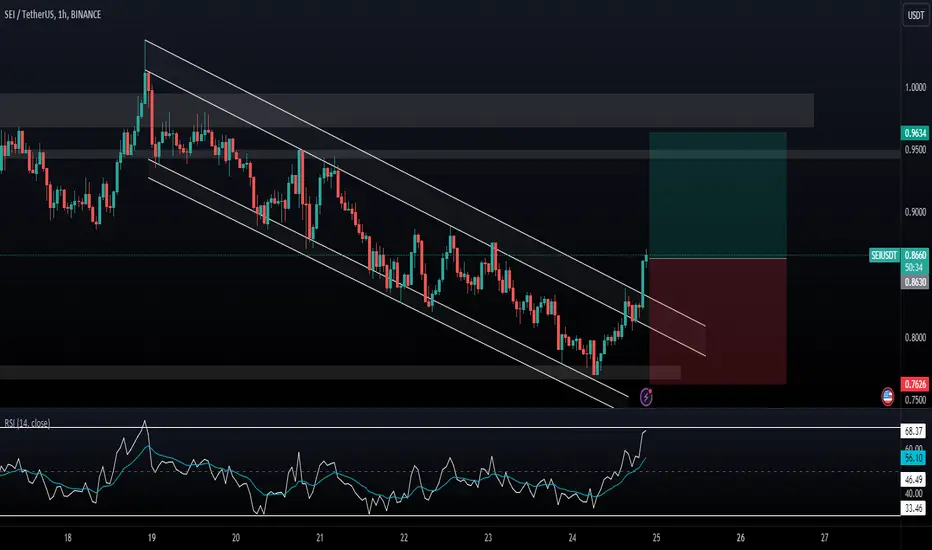Click the 1.0000 price axis label

(x=915, y=87)
